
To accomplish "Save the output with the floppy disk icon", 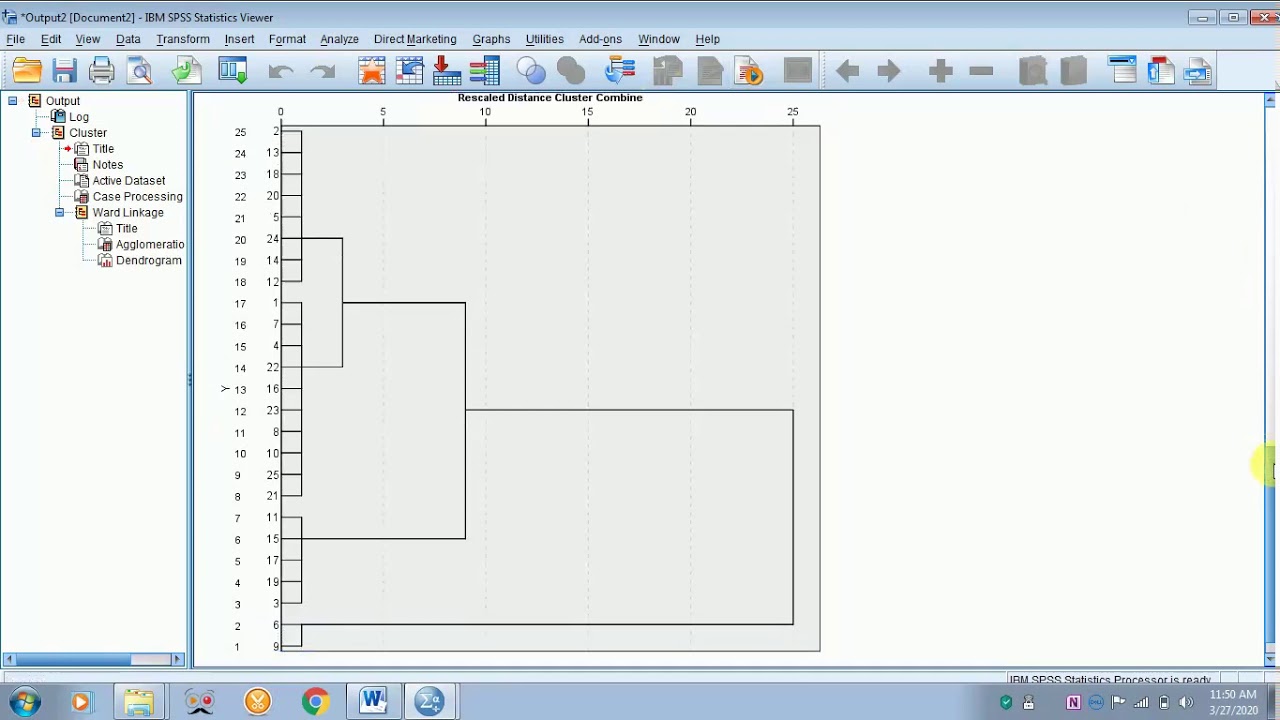I will pos(65,71).
